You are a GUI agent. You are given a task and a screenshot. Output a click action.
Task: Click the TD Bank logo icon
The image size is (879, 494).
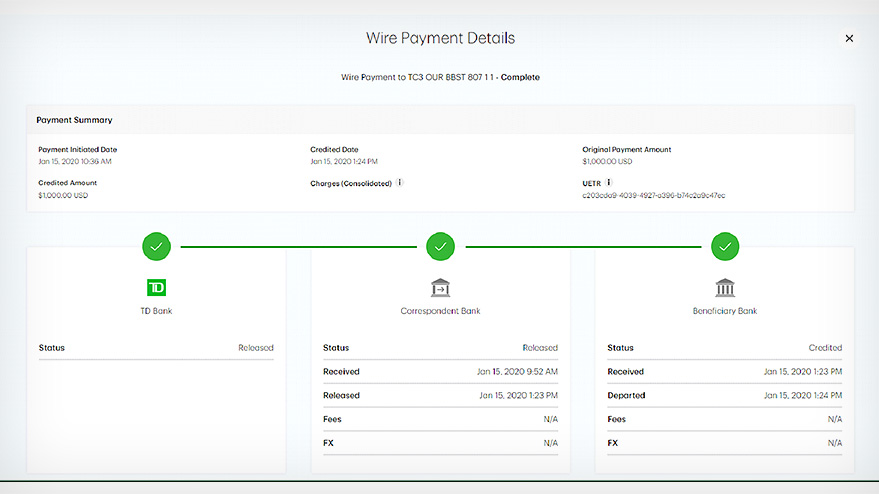point(156,288)
